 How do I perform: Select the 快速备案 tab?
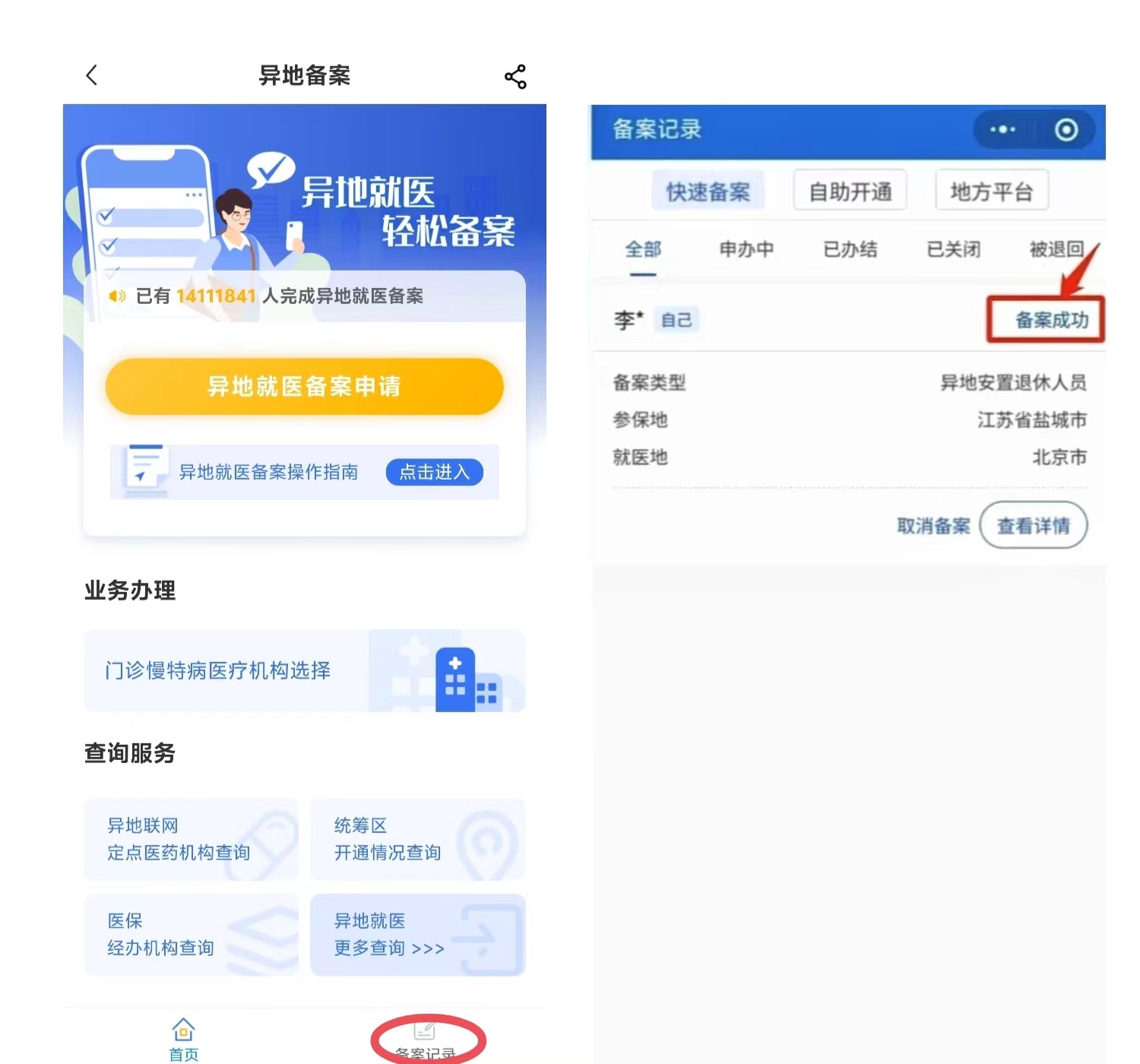pyautogui.click(x=708, y=192)
